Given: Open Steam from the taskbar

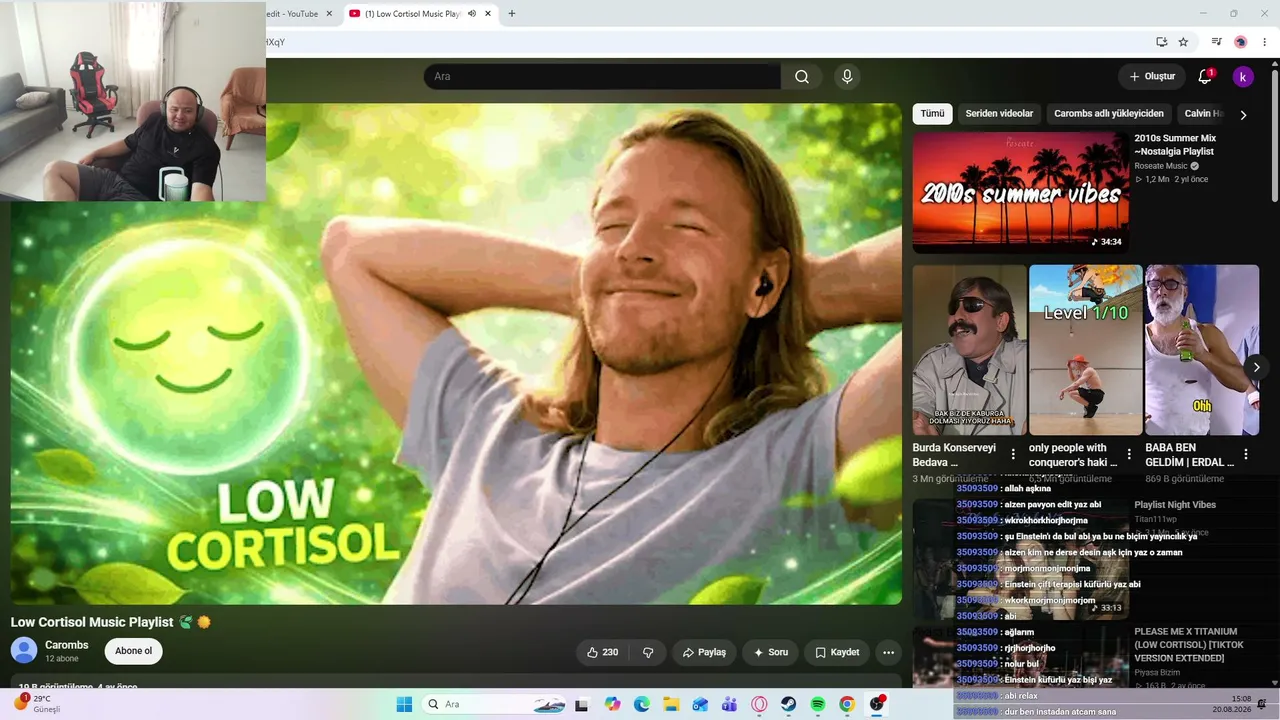Looking at the screenshot, I should 789,704.
